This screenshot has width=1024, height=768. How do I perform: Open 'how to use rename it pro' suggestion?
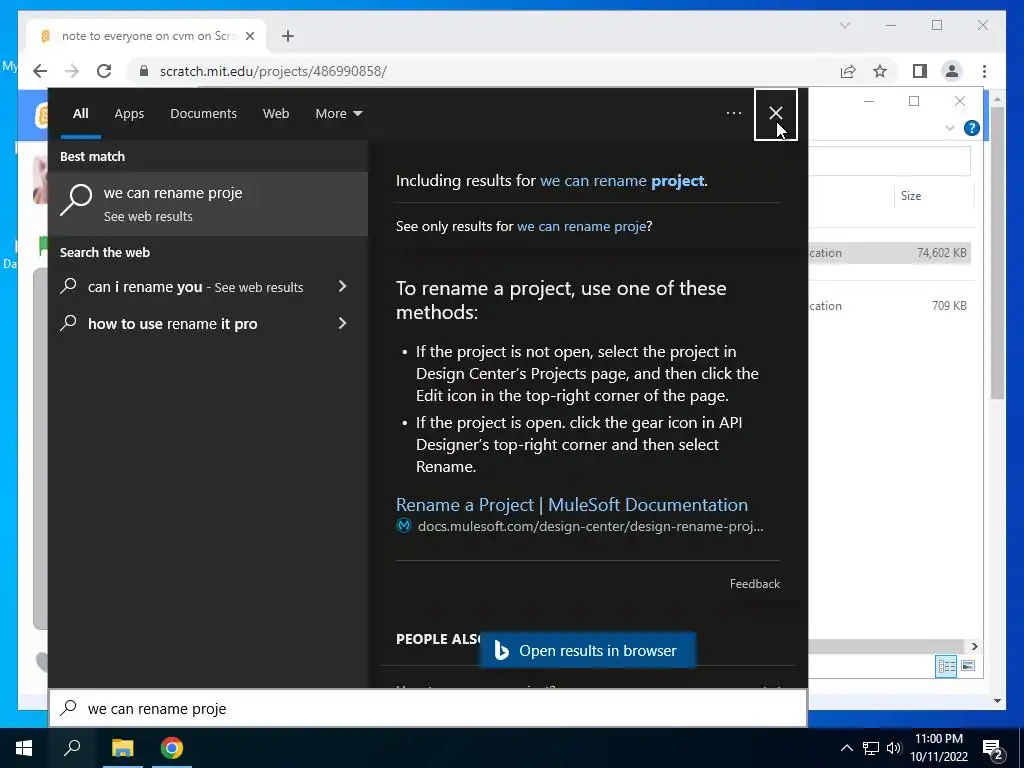click(x=172, y=323)
